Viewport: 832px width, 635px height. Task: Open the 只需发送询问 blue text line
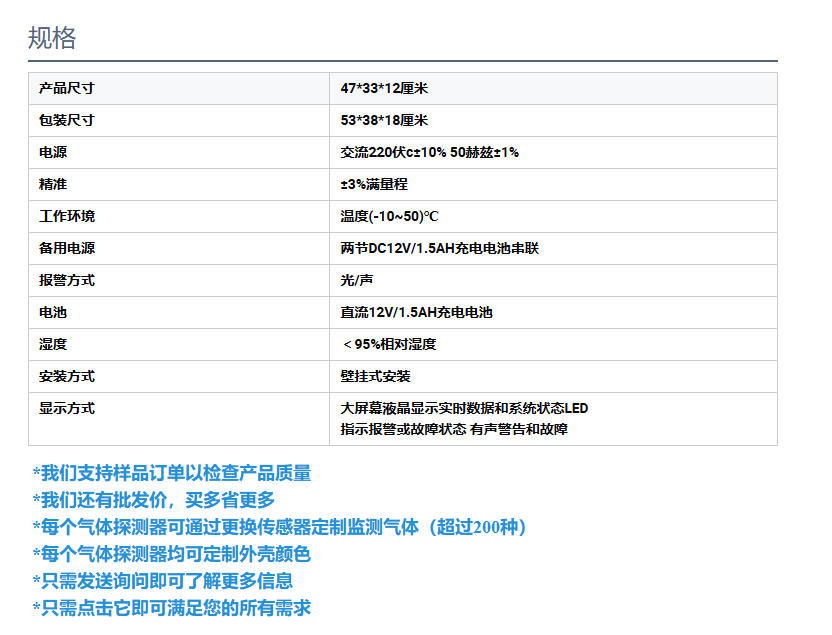[x=162, y=580]
